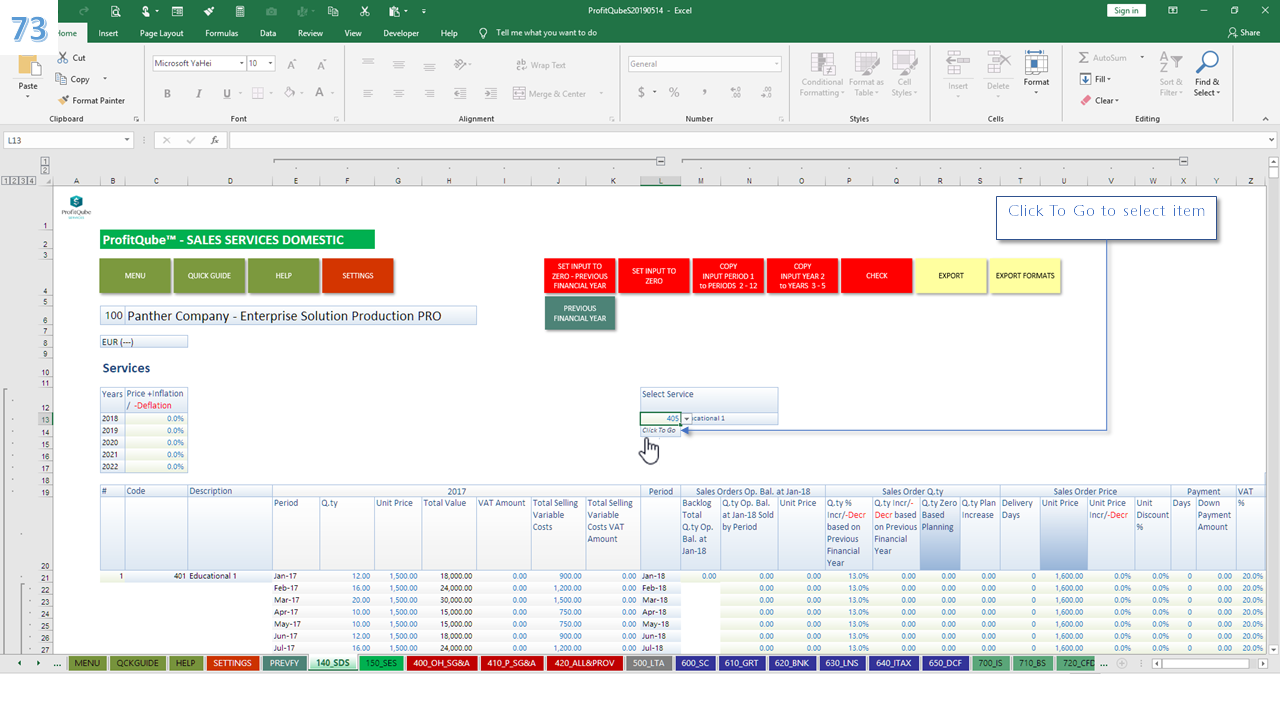Switch to the 150_SES sheet tab
The width and height of the screenshot is (1280, 720).
point(381,663)
